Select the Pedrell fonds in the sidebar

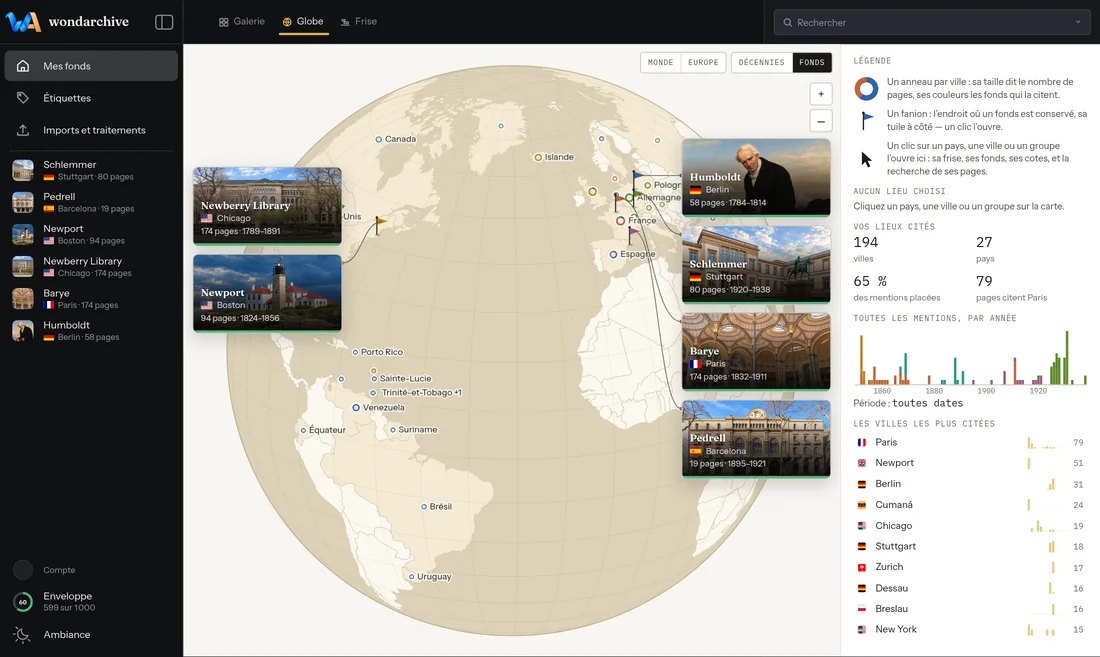point(91,203)
